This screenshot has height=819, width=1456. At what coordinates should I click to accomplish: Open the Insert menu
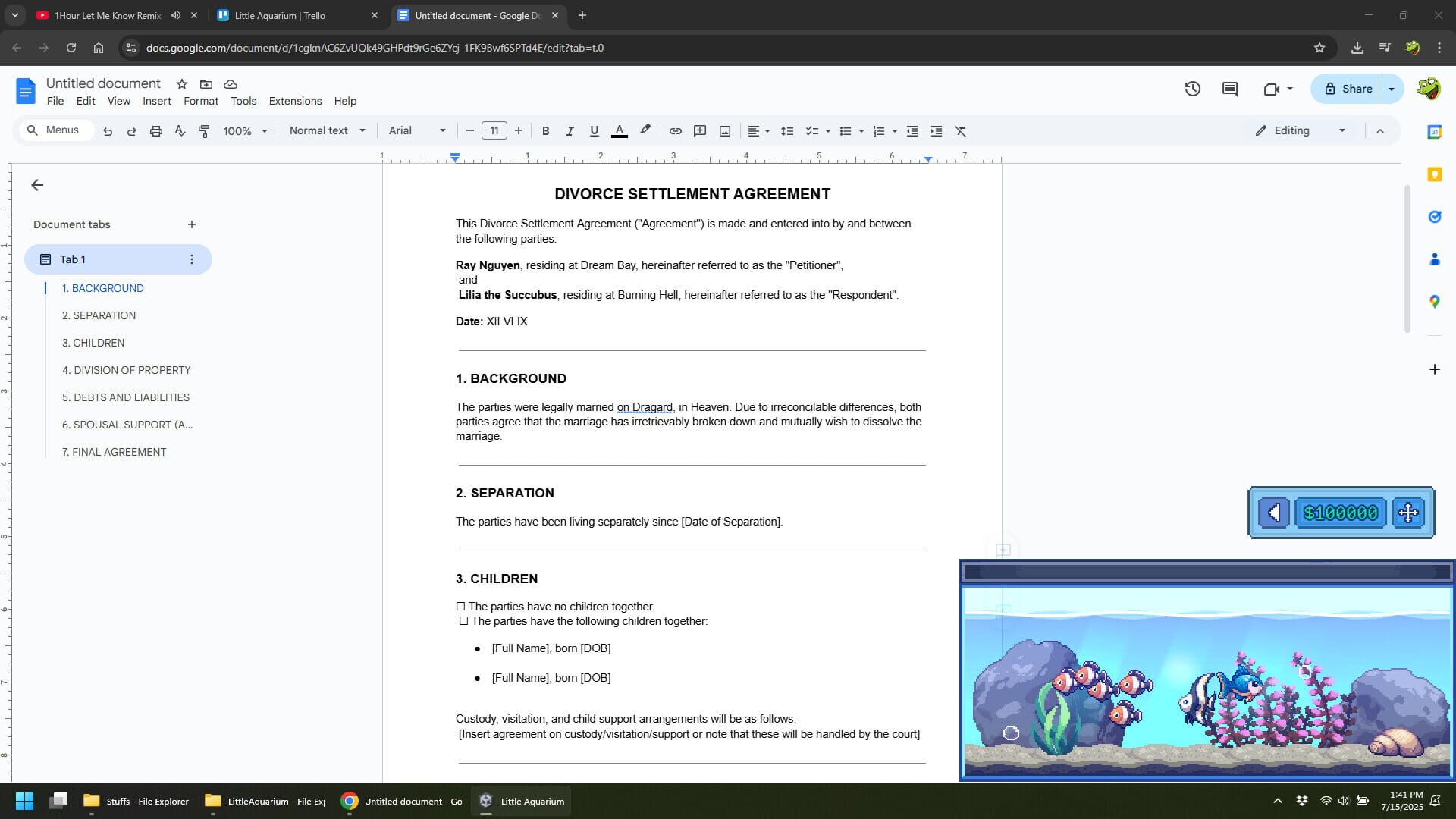pos(157,101)
